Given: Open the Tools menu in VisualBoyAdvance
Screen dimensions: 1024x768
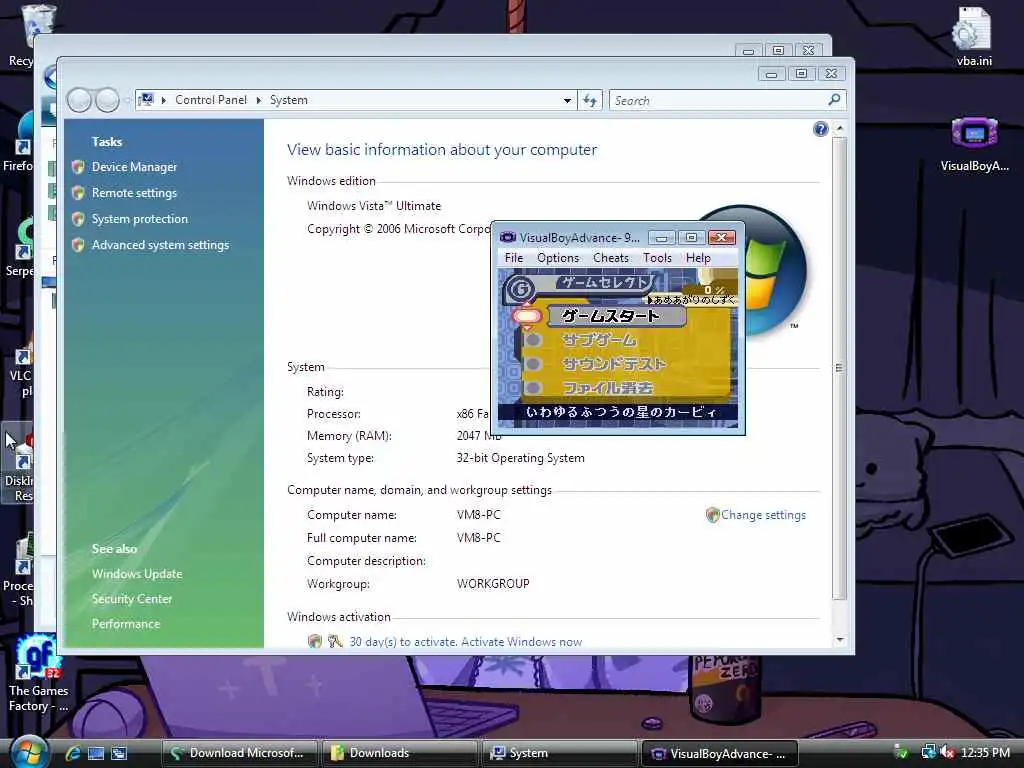Looking at the screenshot, I should click(657, 258).
